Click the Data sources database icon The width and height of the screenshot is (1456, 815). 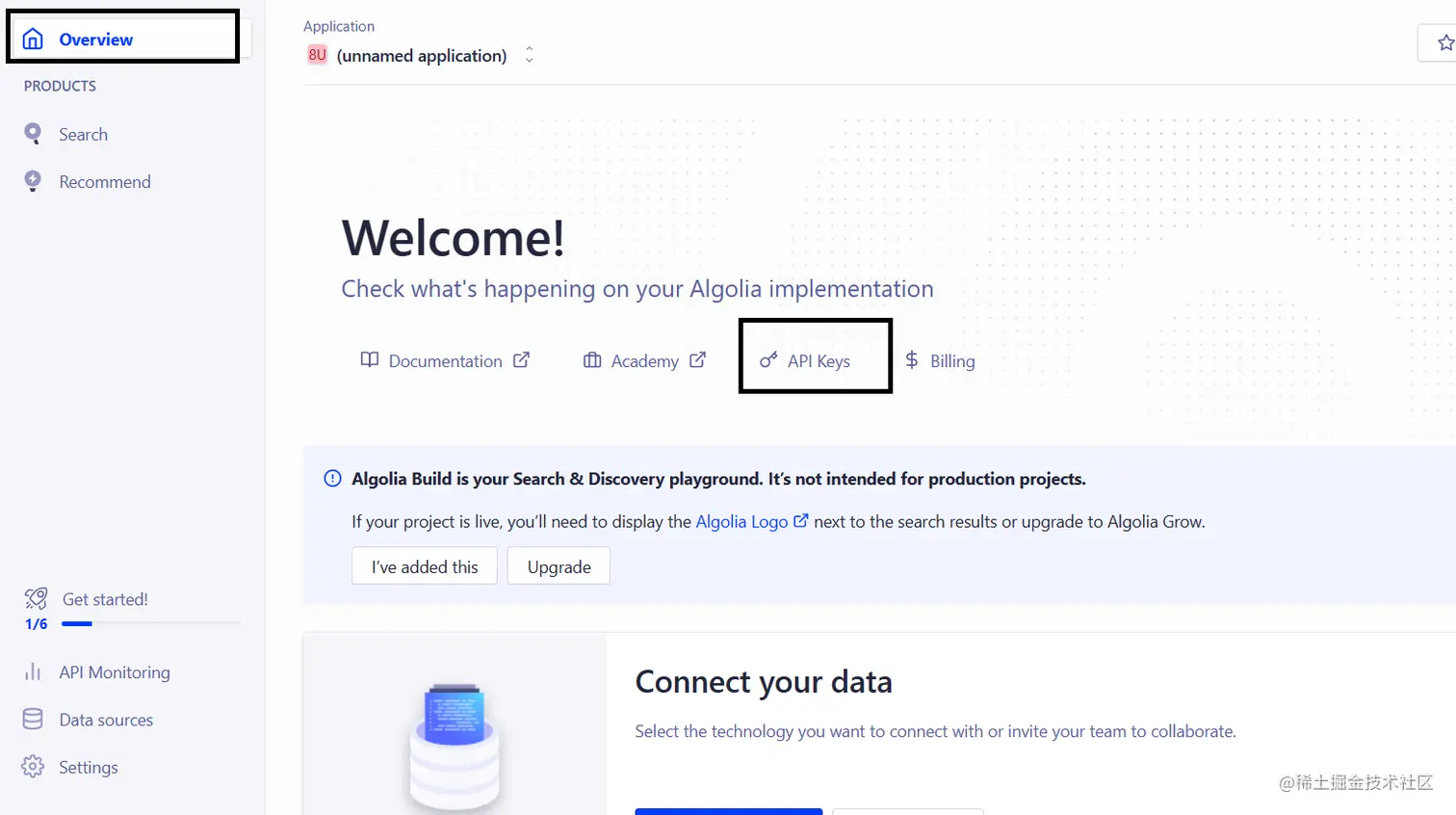(33, 719)
